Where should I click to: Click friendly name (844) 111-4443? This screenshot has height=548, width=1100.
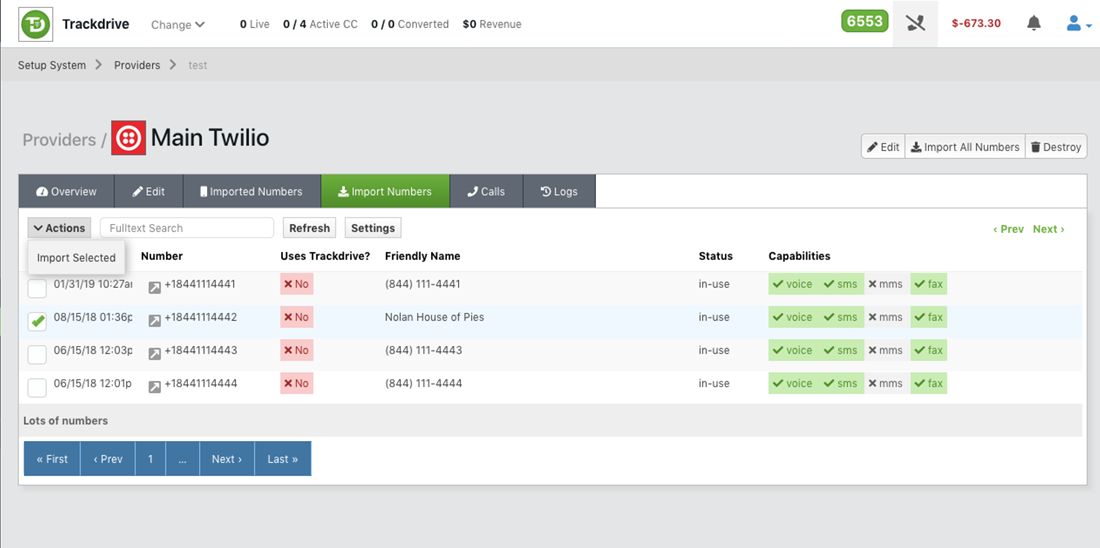(x=423, y=350)
